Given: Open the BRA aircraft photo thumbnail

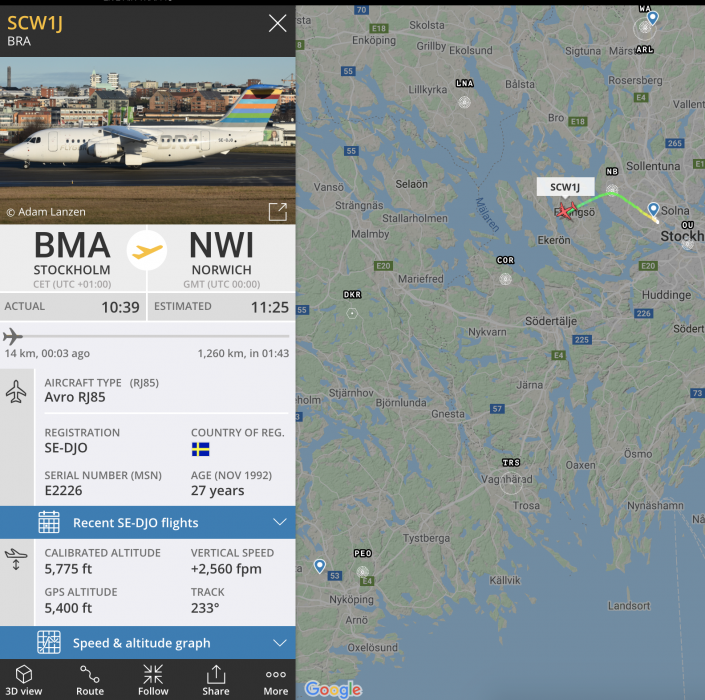Looking at the screenshot, I should [148, 140].
